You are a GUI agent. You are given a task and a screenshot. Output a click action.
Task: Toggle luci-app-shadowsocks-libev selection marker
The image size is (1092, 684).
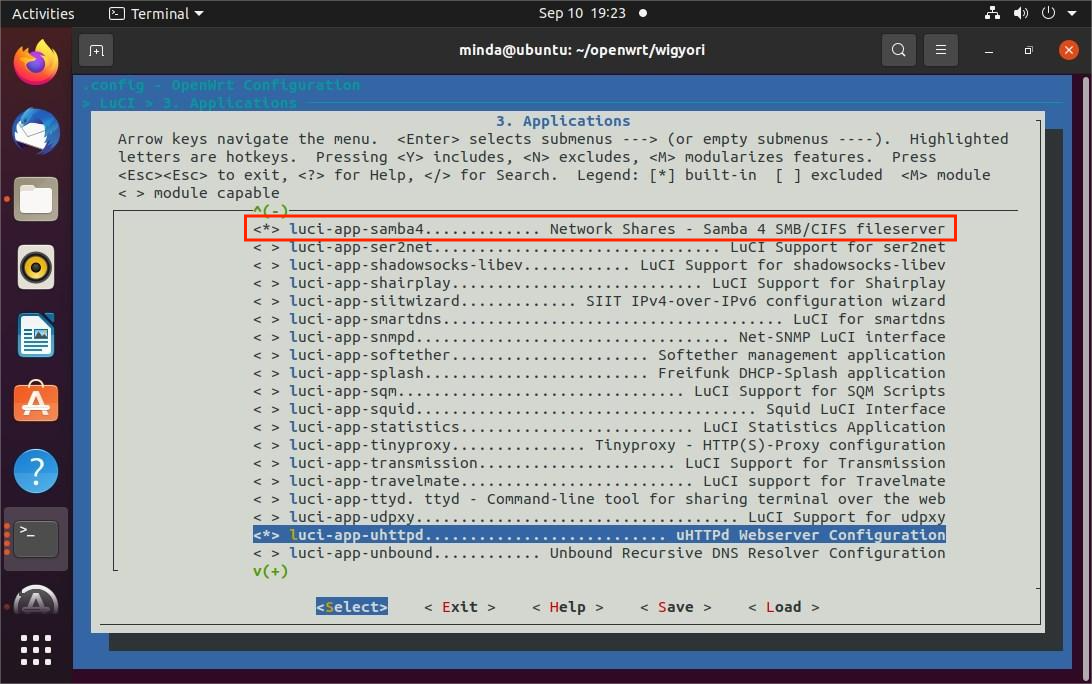coord(266,265)
